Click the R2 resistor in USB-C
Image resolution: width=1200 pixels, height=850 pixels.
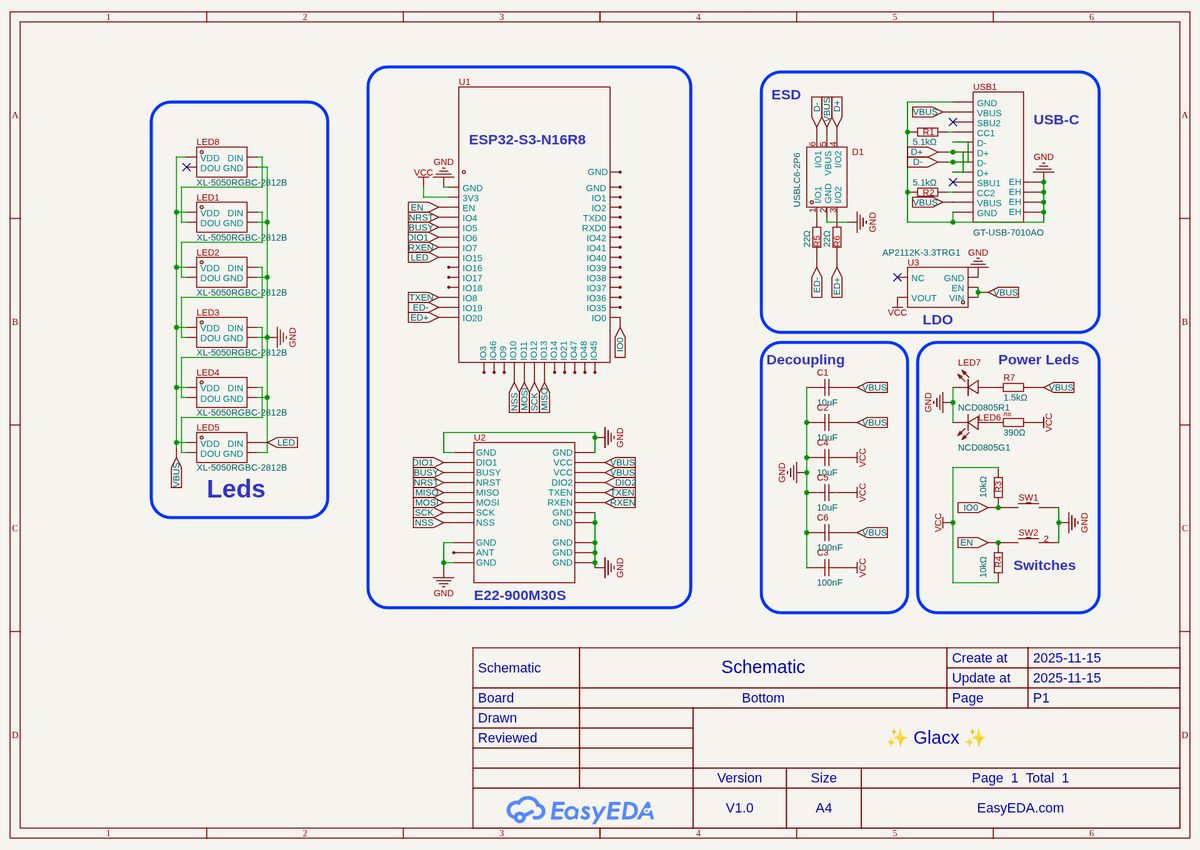click(927, 192)
